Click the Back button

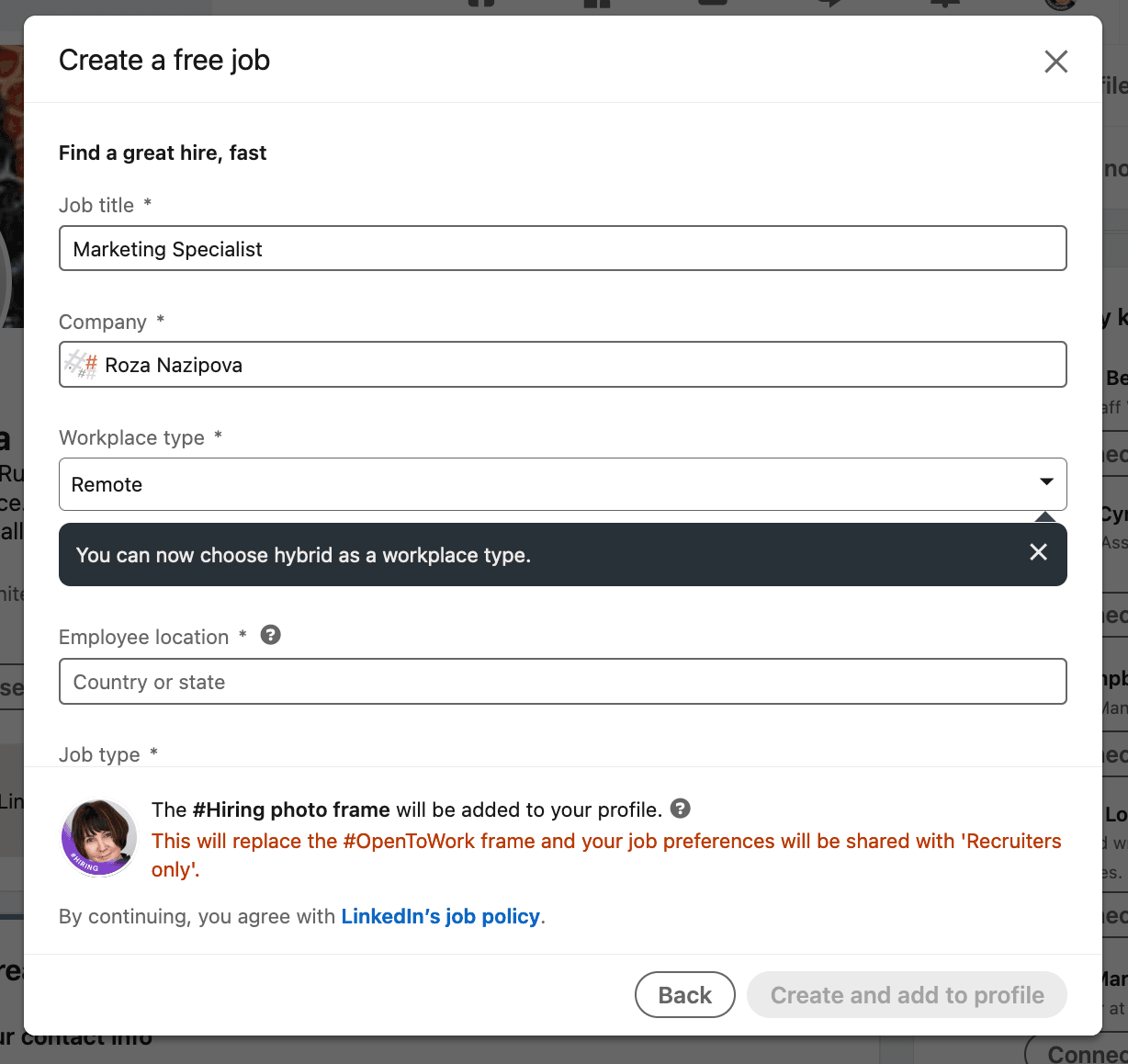[x=684, y=995]
